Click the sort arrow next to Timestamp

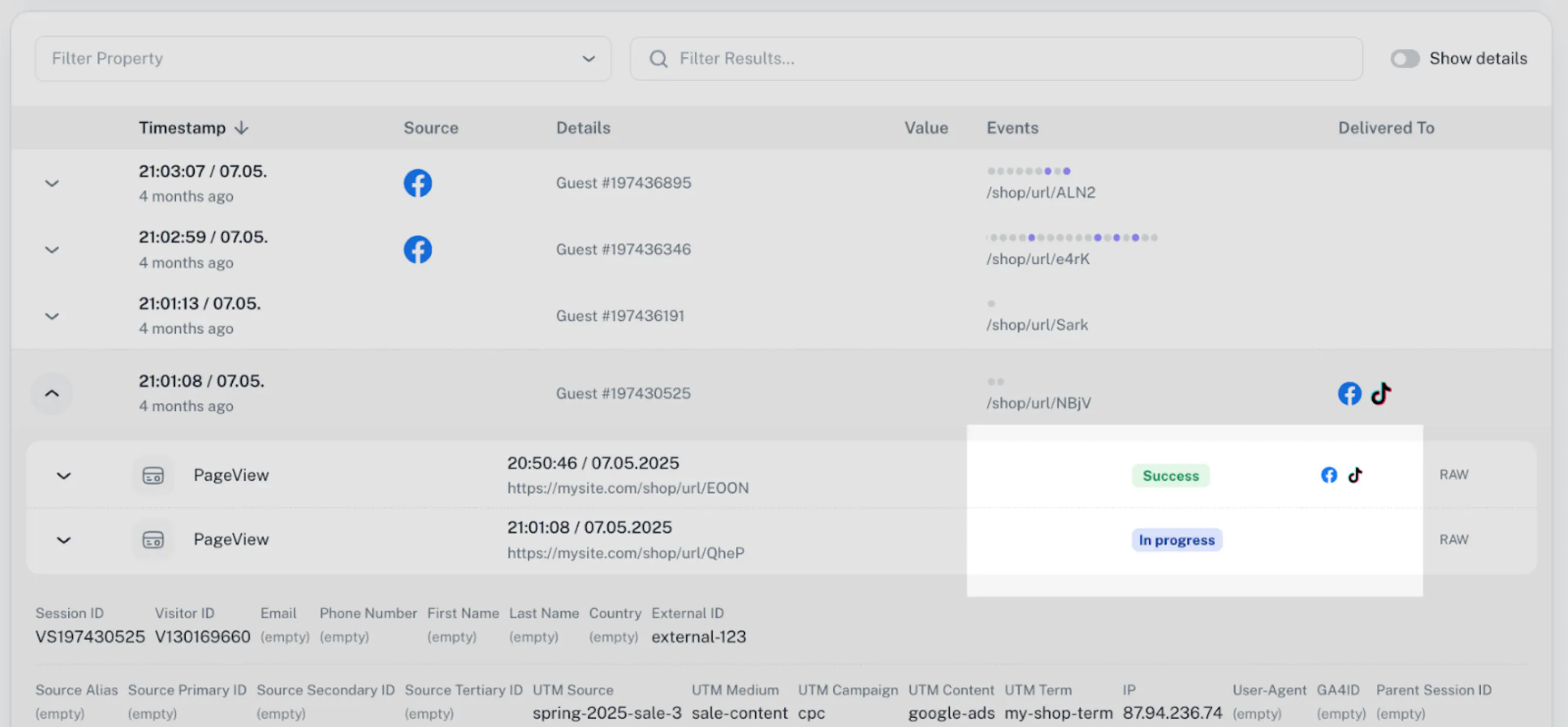pyautogui.click(x=242, y=128)
